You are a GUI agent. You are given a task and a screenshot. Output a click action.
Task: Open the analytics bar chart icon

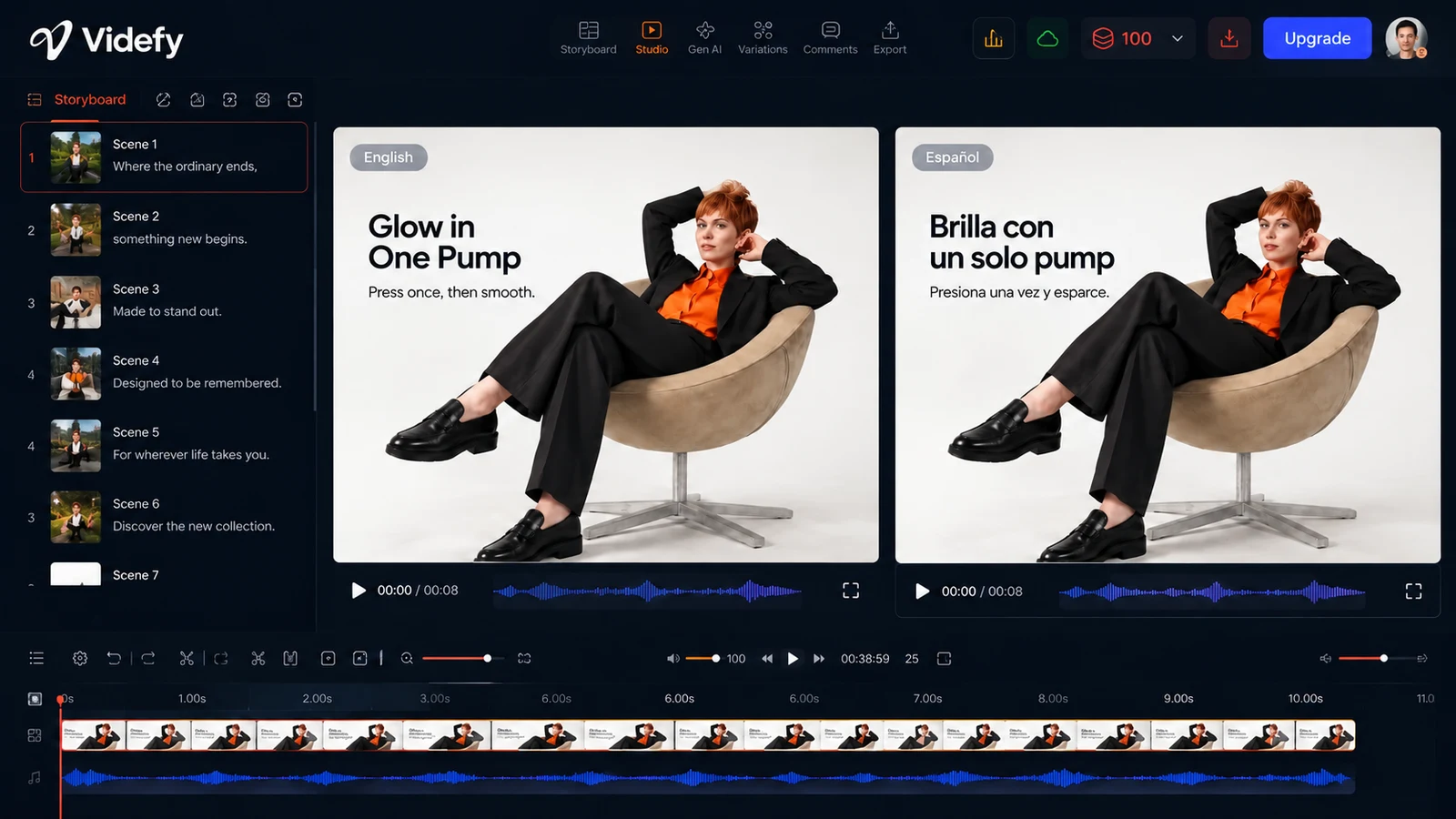tap(994, 38)
